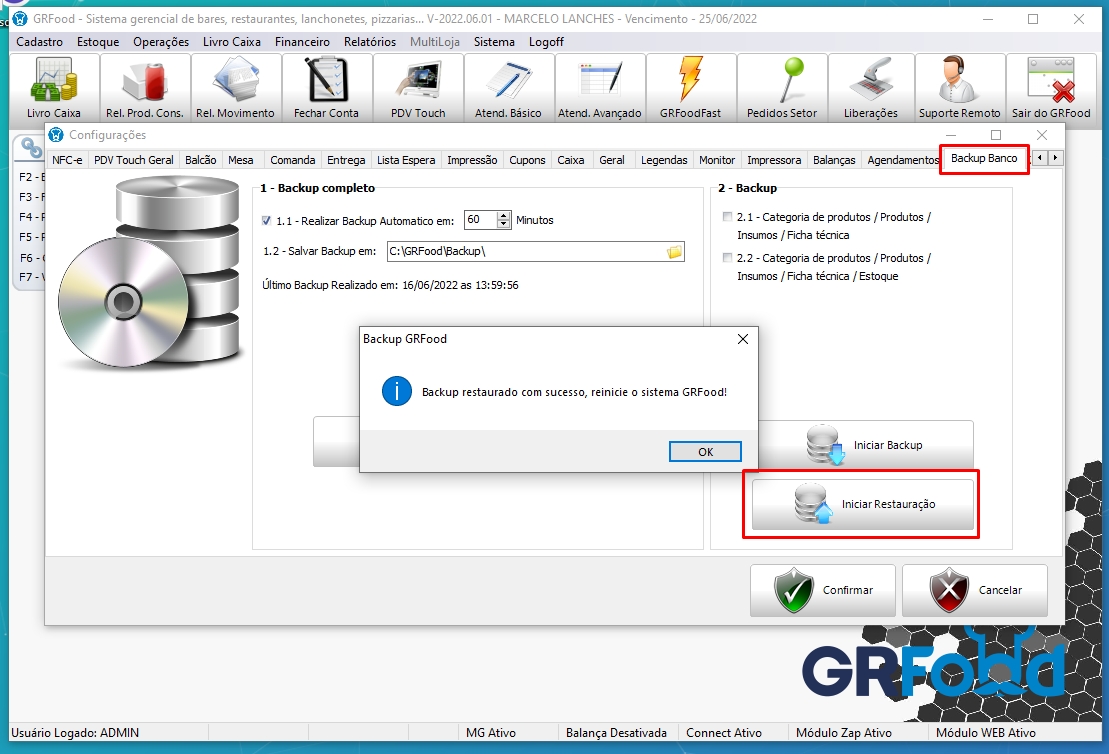1109x754 pixels.
Task: Switch to the Legendas tab
Action: [x=664, y=160]
